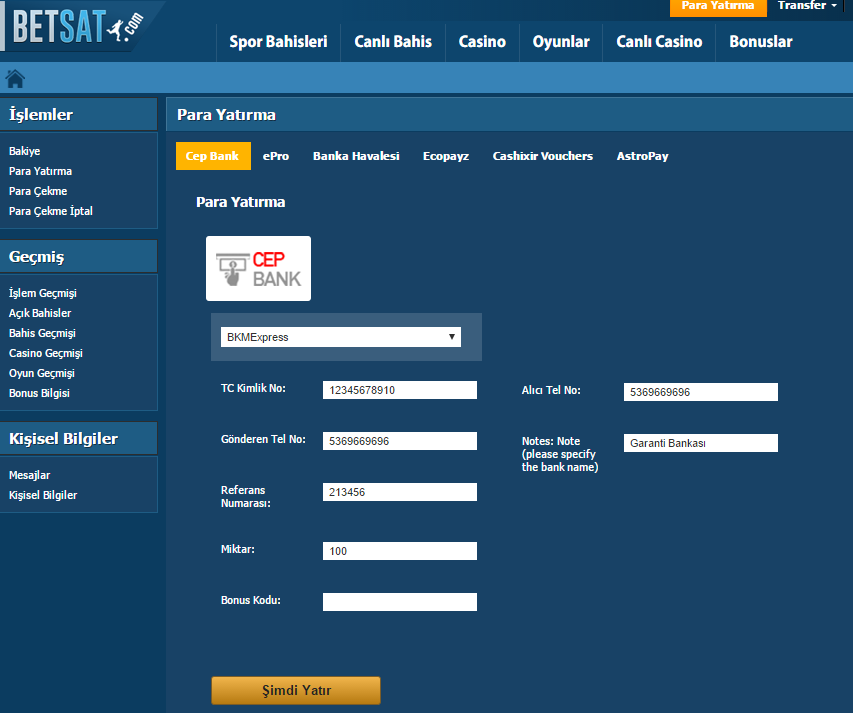Select the Cep Bank tab

213,156
